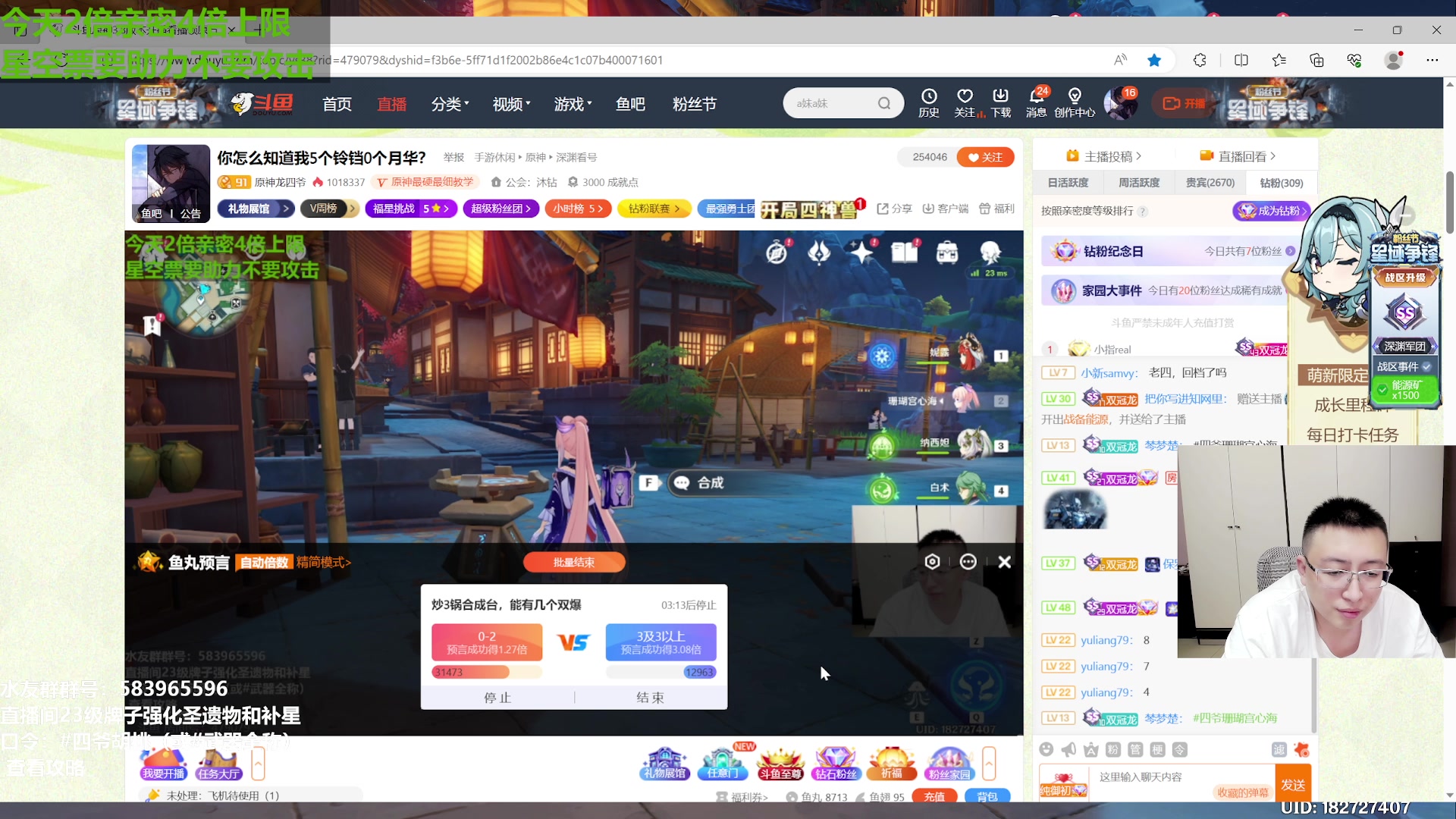The image size is (1456, 819).
Task: Open the prediction panel more-options circle icon
Action: coord(968,562)
